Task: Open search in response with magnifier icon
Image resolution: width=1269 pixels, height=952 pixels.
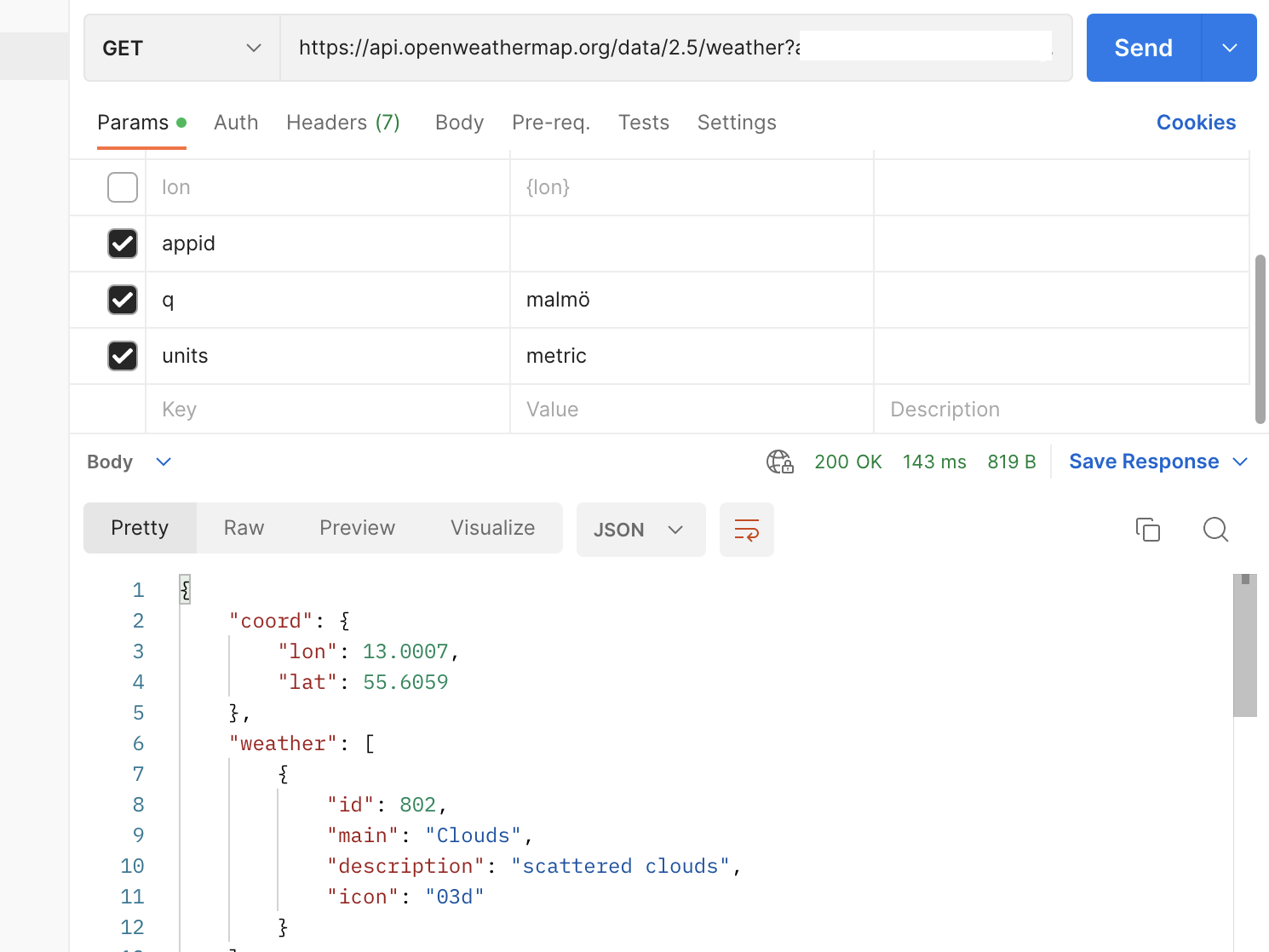Action: [1215, 530]
